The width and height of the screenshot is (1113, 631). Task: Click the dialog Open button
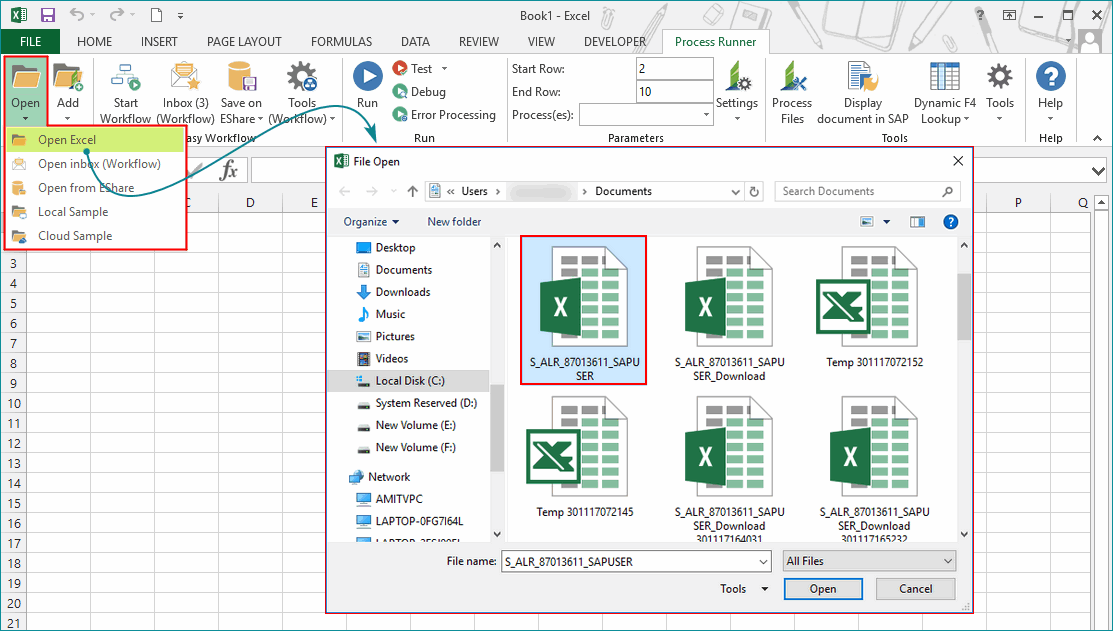823,589
